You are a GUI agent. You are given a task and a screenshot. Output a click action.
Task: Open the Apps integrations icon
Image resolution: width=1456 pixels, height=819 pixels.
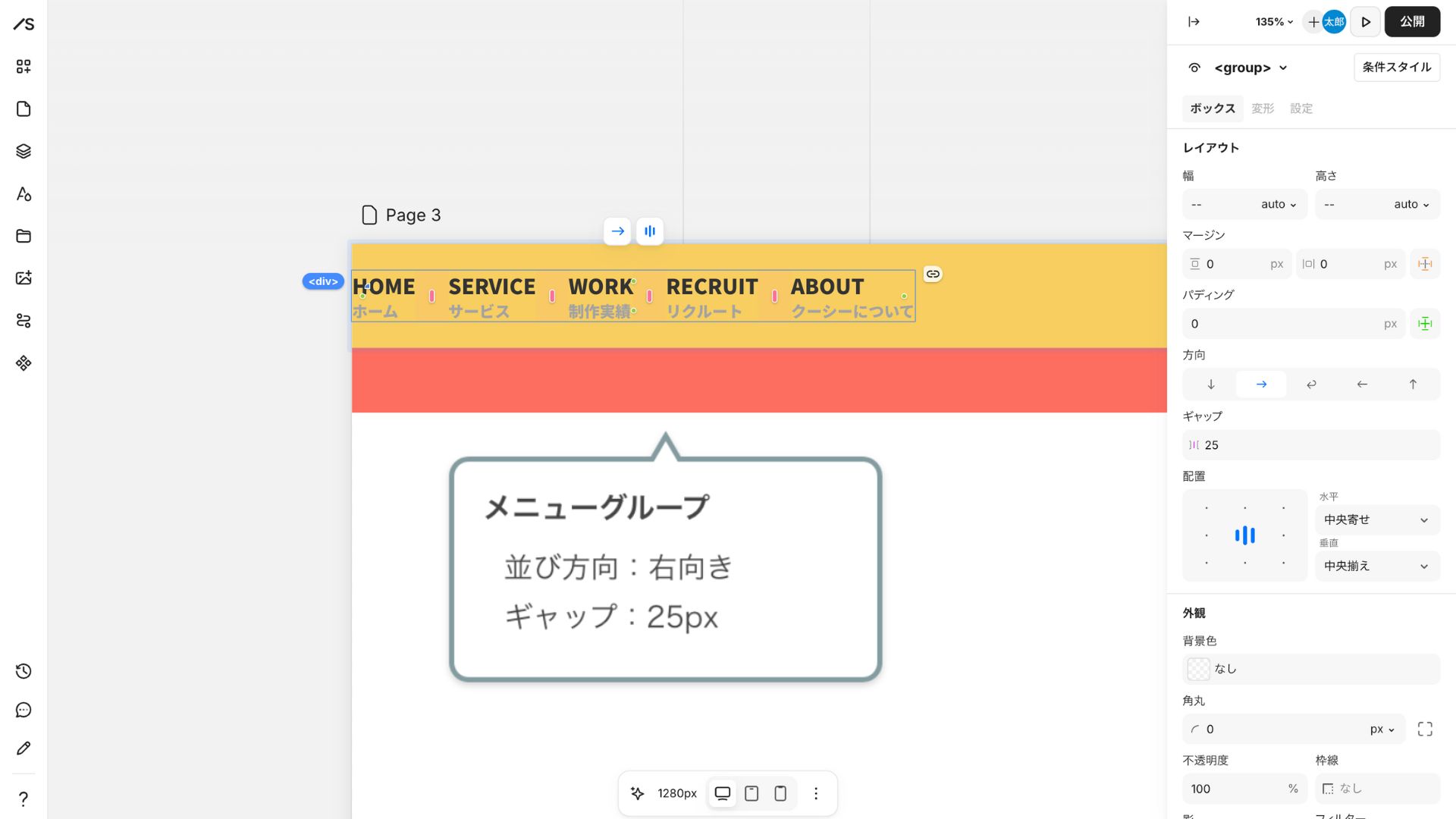pyautogui.click(x=23, y=362)
